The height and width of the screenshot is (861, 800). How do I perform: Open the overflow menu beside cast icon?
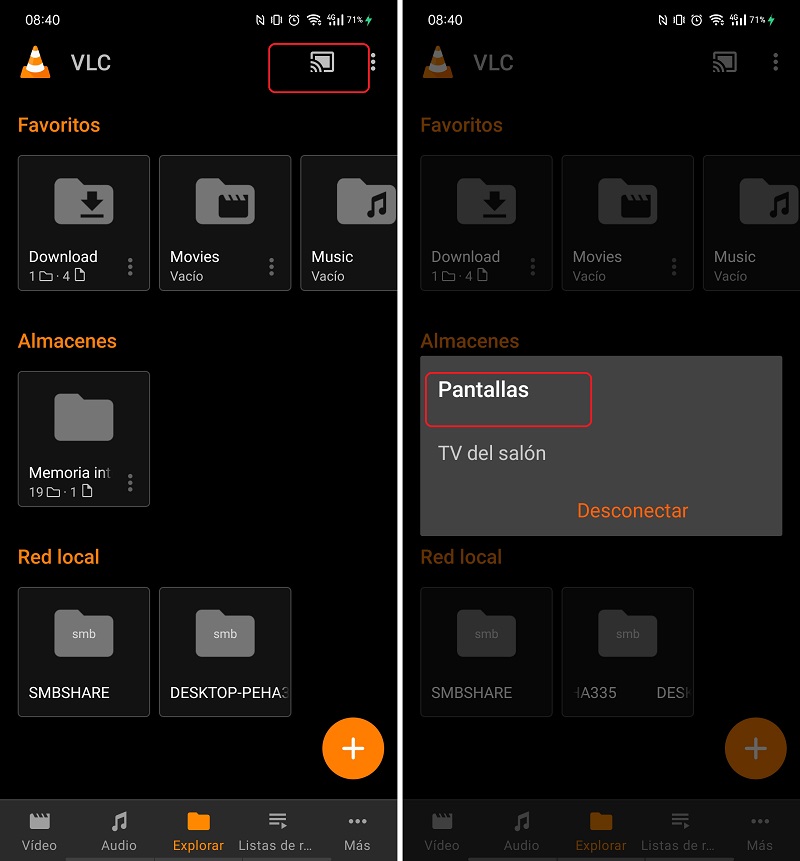[x=373, y=62]
